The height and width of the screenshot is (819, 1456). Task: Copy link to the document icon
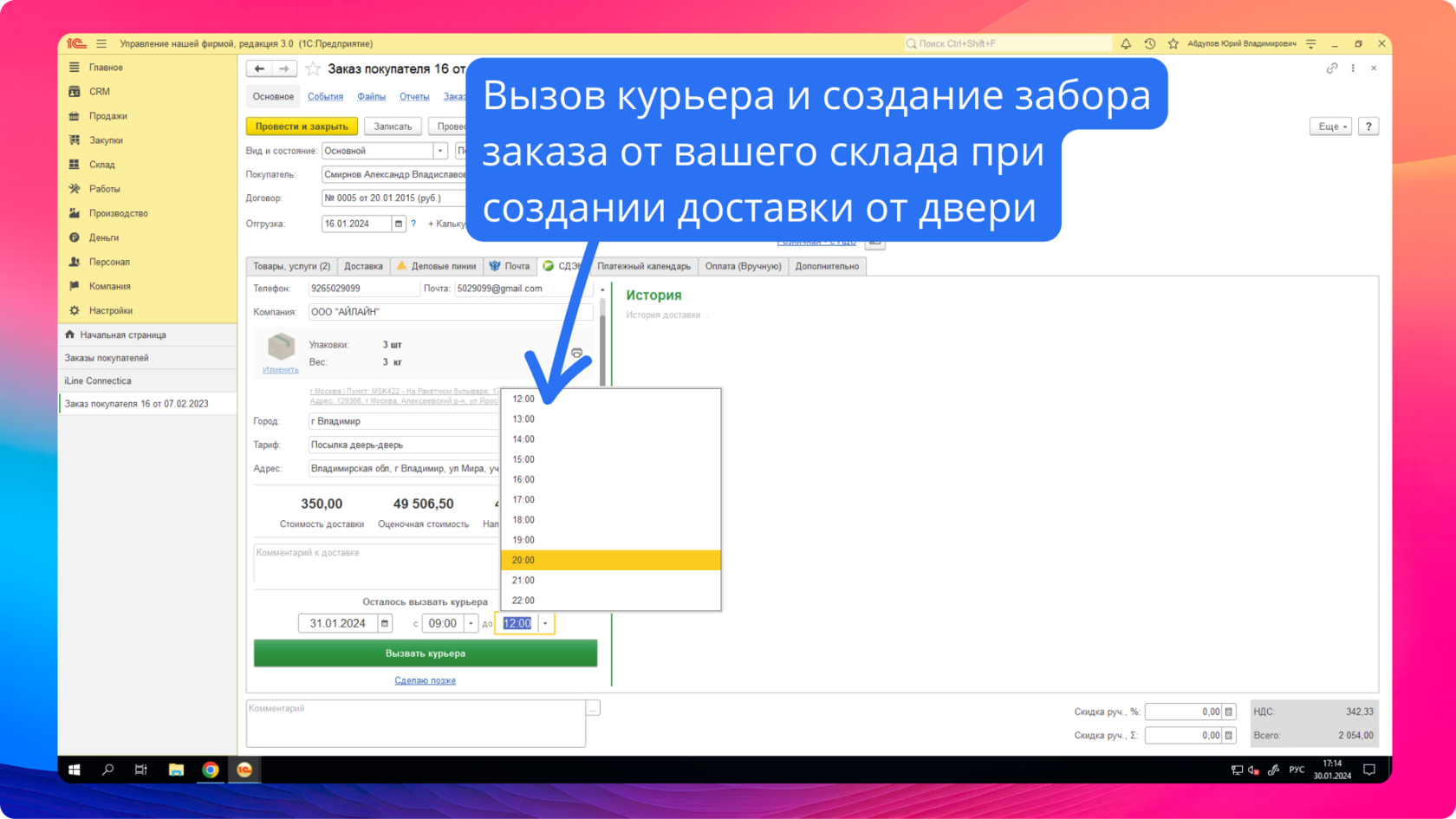(1332, 68)
